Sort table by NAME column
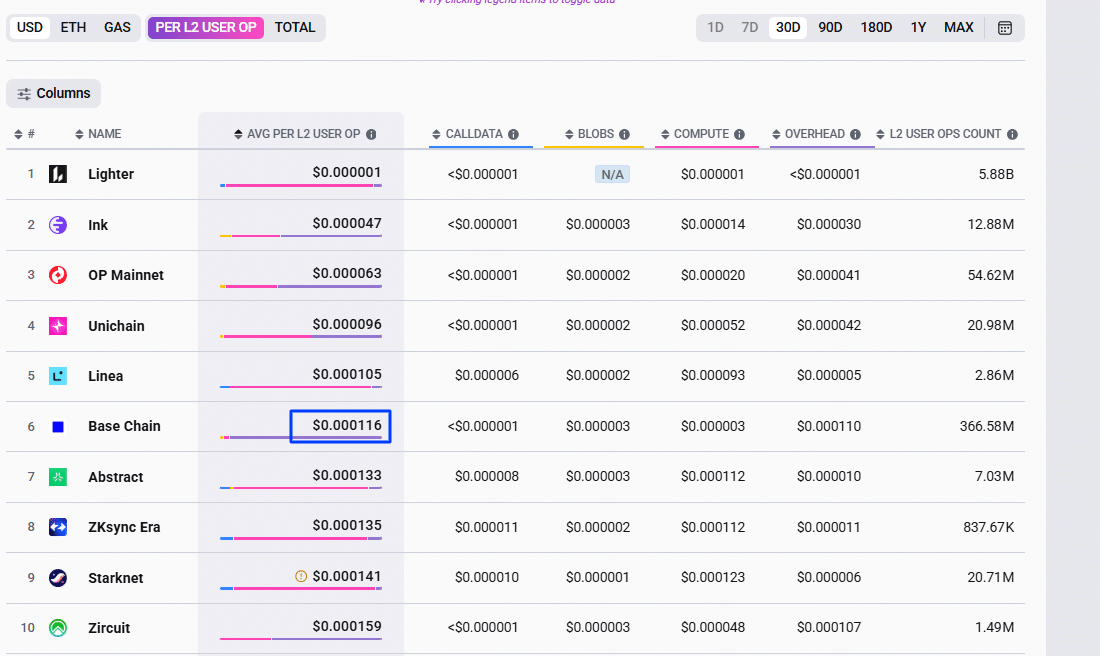 pos(104,134)
